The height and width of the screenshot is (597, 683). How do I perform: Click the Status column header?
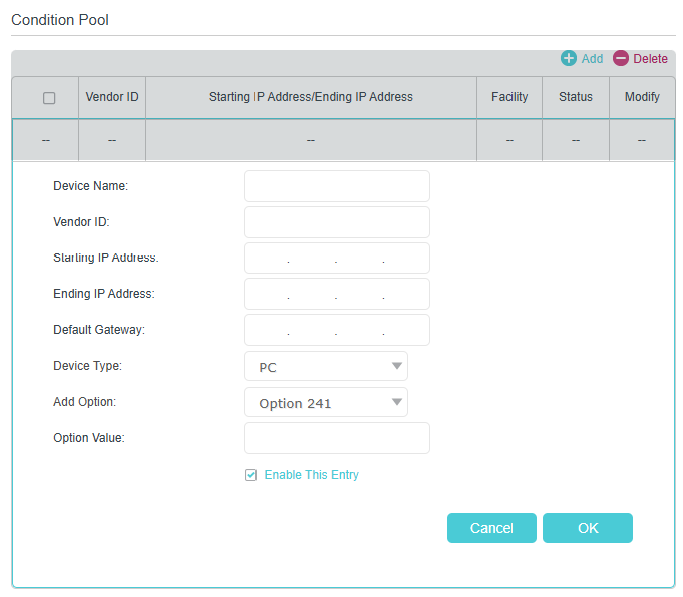576,97
